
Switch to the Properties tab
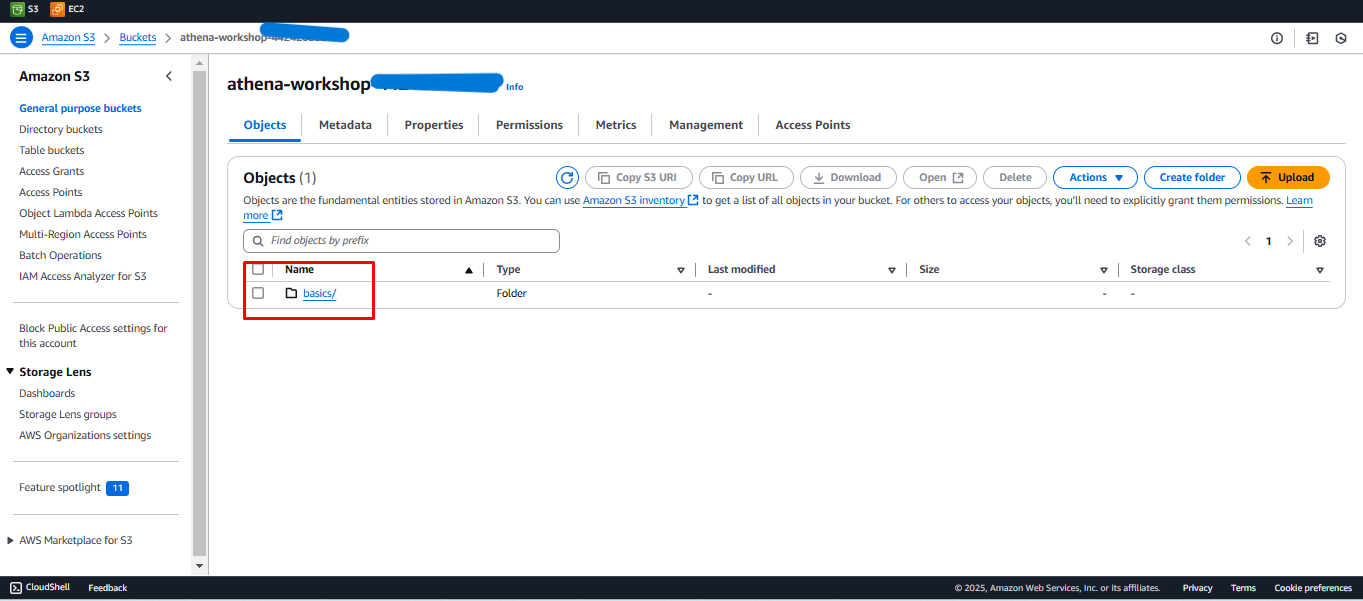(x=433, y=125)
